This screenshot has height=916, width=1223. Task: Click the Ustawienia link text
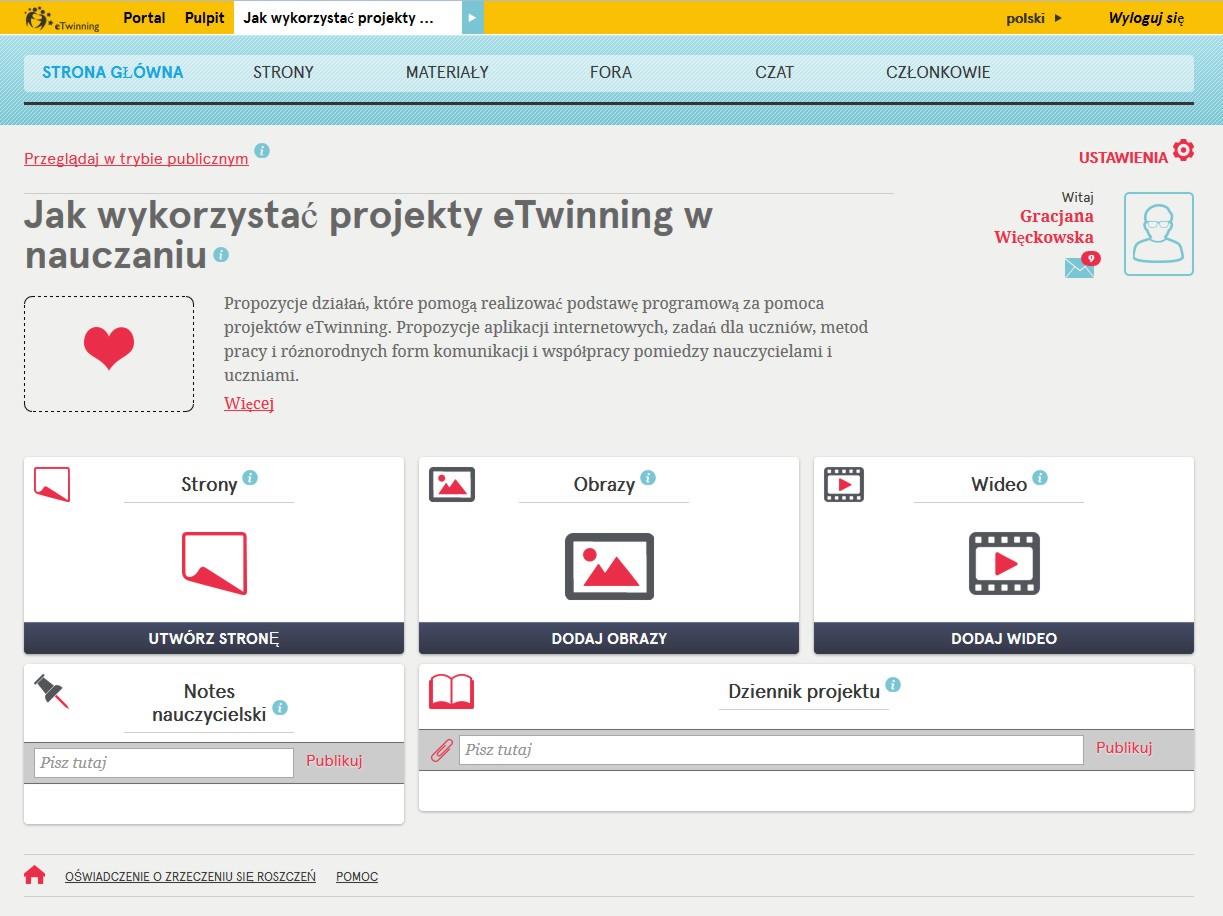coord(1122,157)
